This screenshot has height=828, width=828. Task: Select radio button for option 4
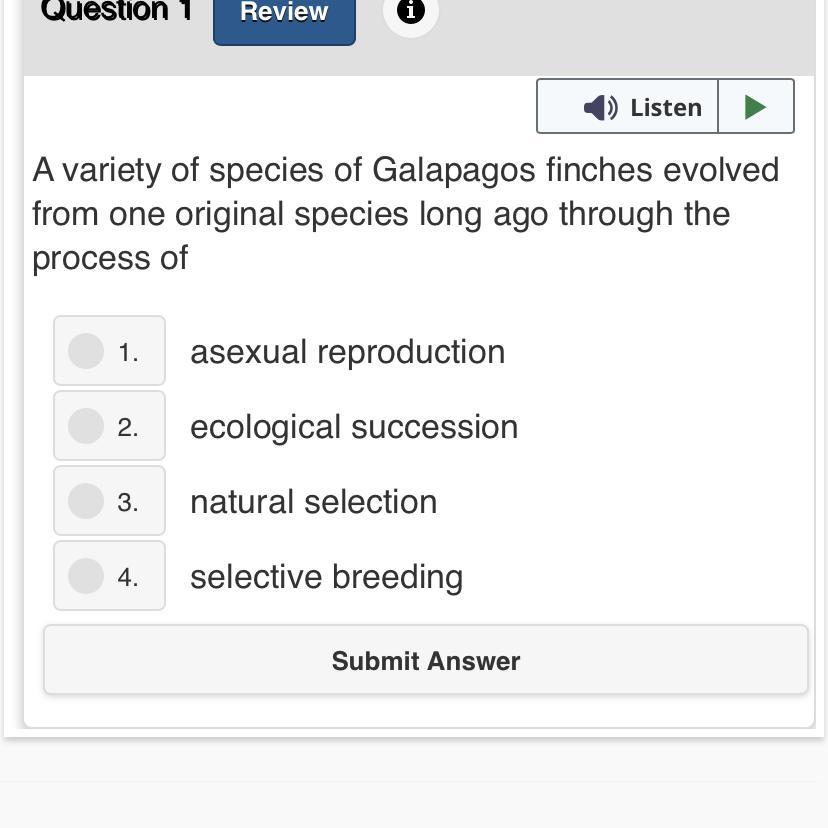click(x=86, y=576)
